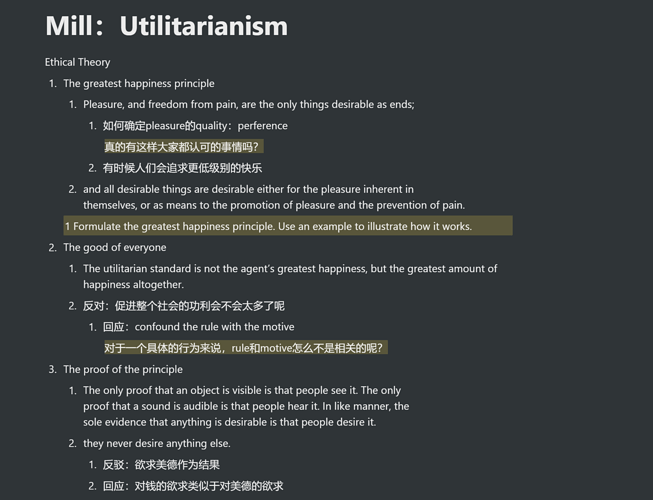This screenshot has width=653, height=500.
Task: Click the paragraph 'The only proof that an object is visible'
Action: click(246, 406)
